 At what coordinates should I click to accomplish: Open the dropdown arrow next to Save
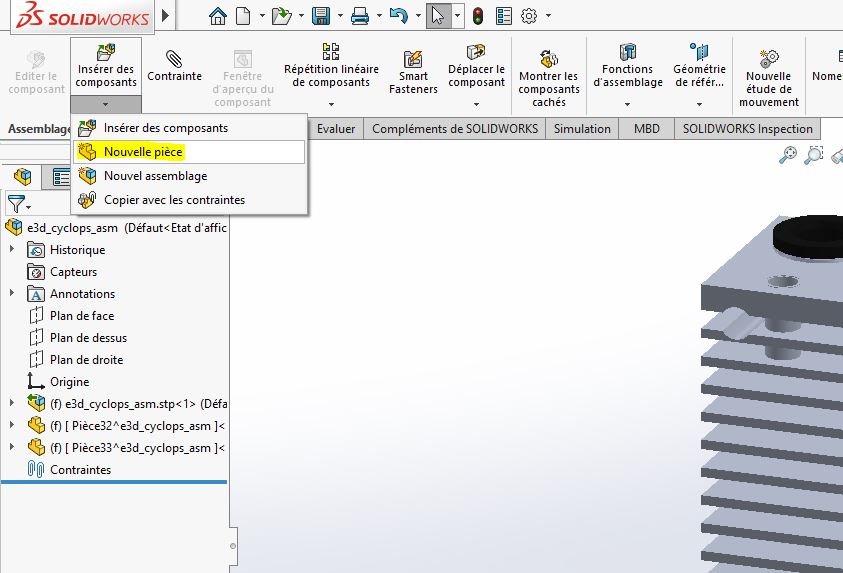click(x=340, y=16)
